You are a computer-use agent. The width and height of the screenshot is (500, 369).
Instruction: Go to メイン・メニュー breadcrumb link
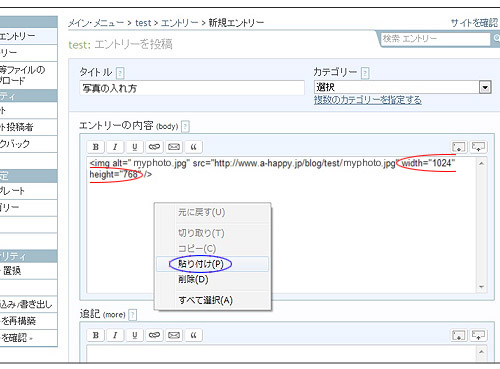click(x=96, y=23)
